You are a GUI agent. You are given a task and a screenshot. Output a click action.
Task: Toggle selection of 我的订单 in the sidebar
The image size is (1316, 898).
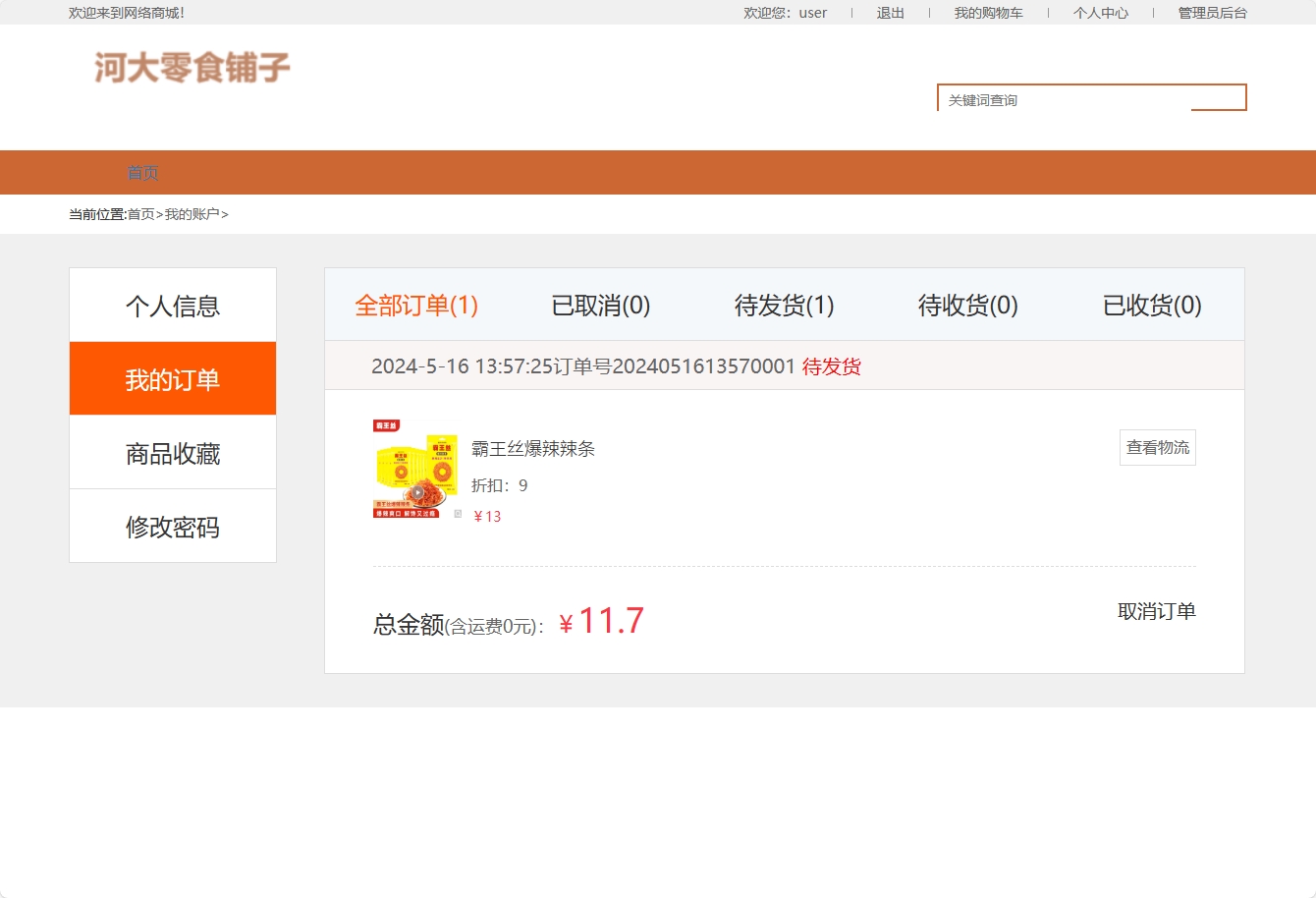tap(172, 378)
